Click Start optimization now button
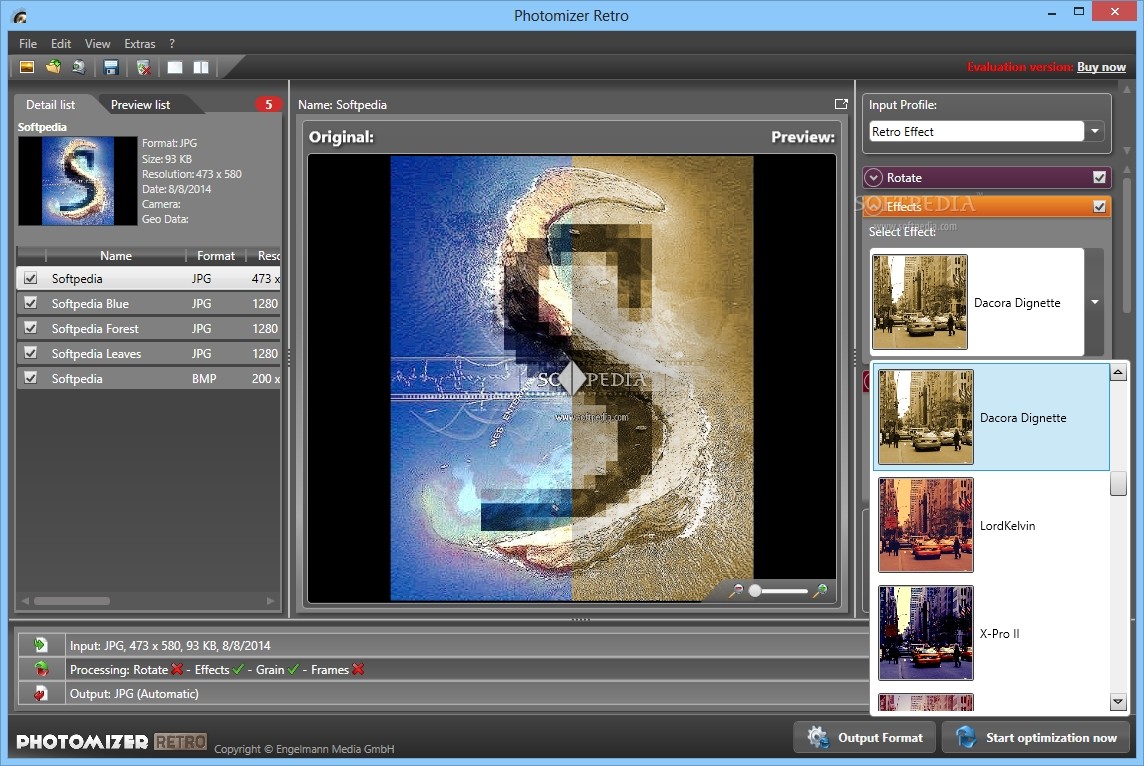This screenshot has width=1144, height=766. point(1035,738)
